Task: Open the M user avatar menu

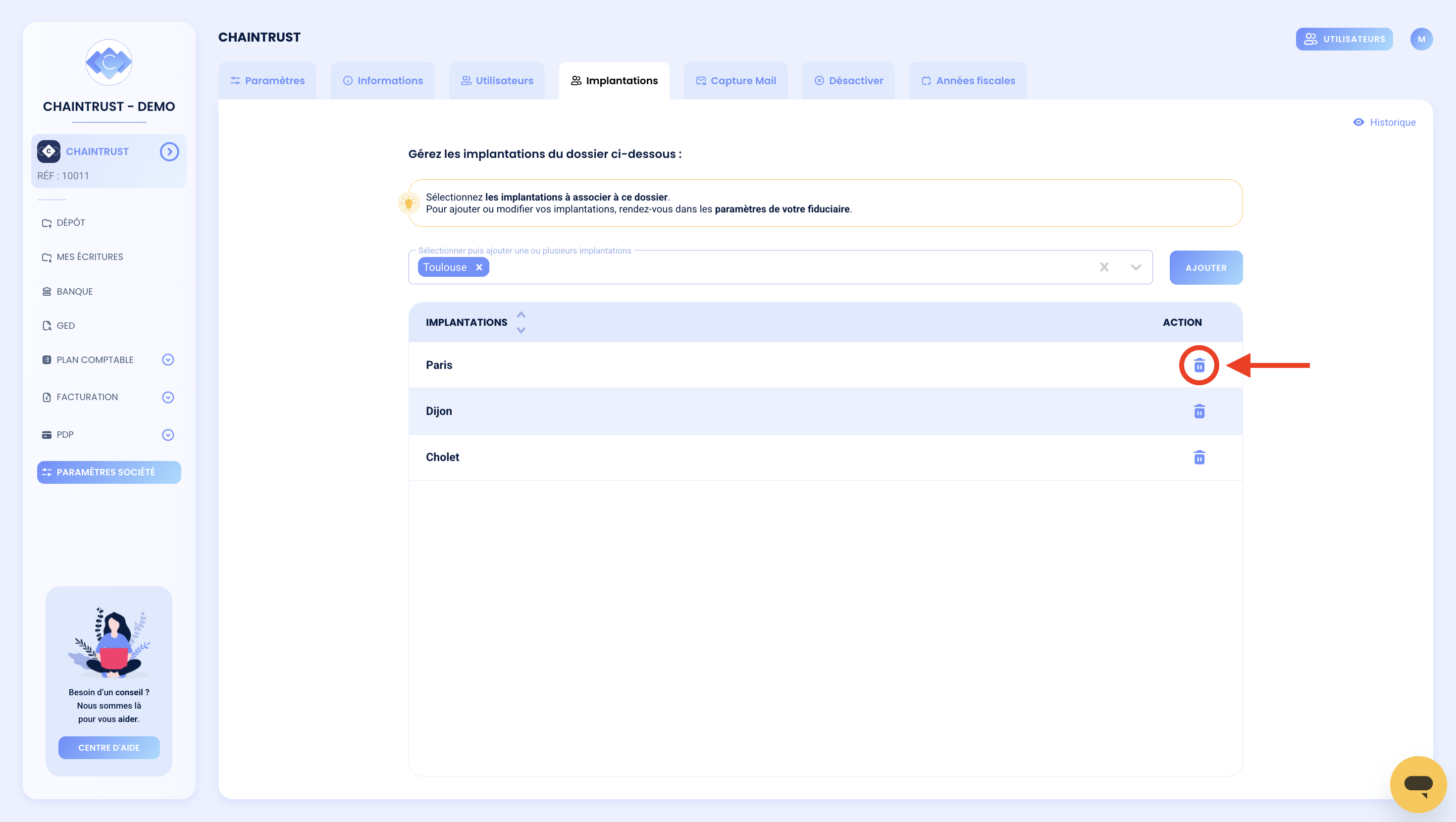Action: point(1421,39)
